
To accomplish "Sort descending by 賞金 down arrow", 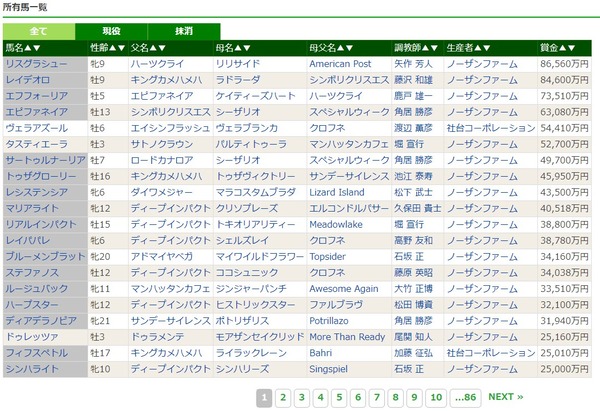I will point(571,48).
